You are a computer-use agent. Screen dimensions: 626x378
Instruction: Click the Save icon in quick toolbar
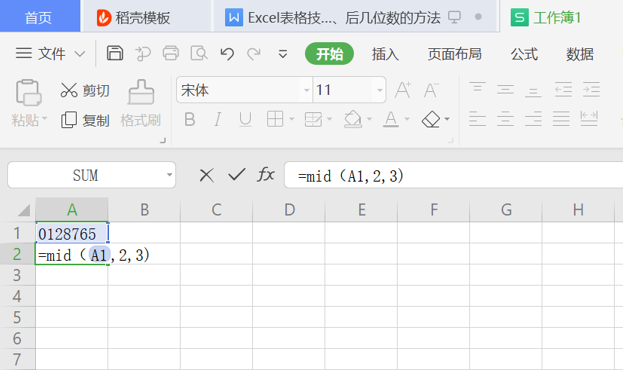click(x=115, y=53)
